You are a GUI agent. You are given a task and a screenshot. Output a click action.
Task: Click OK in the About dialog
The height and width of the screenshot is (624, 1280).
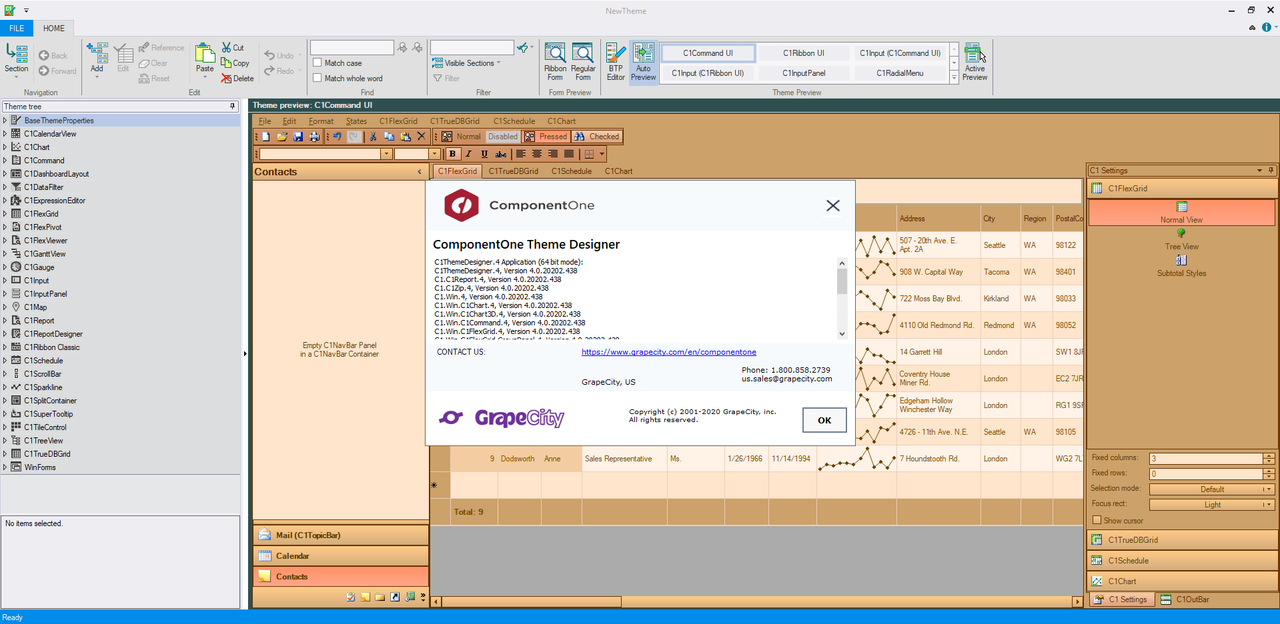click(824, 420)
